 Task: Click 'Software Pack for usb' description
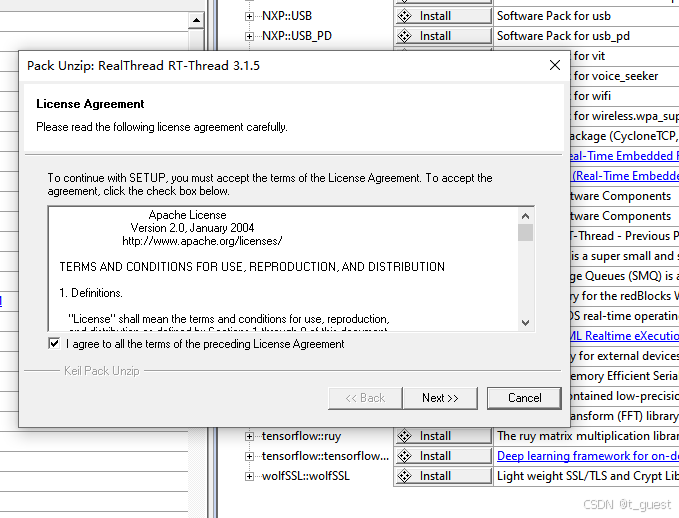(553, 16)
